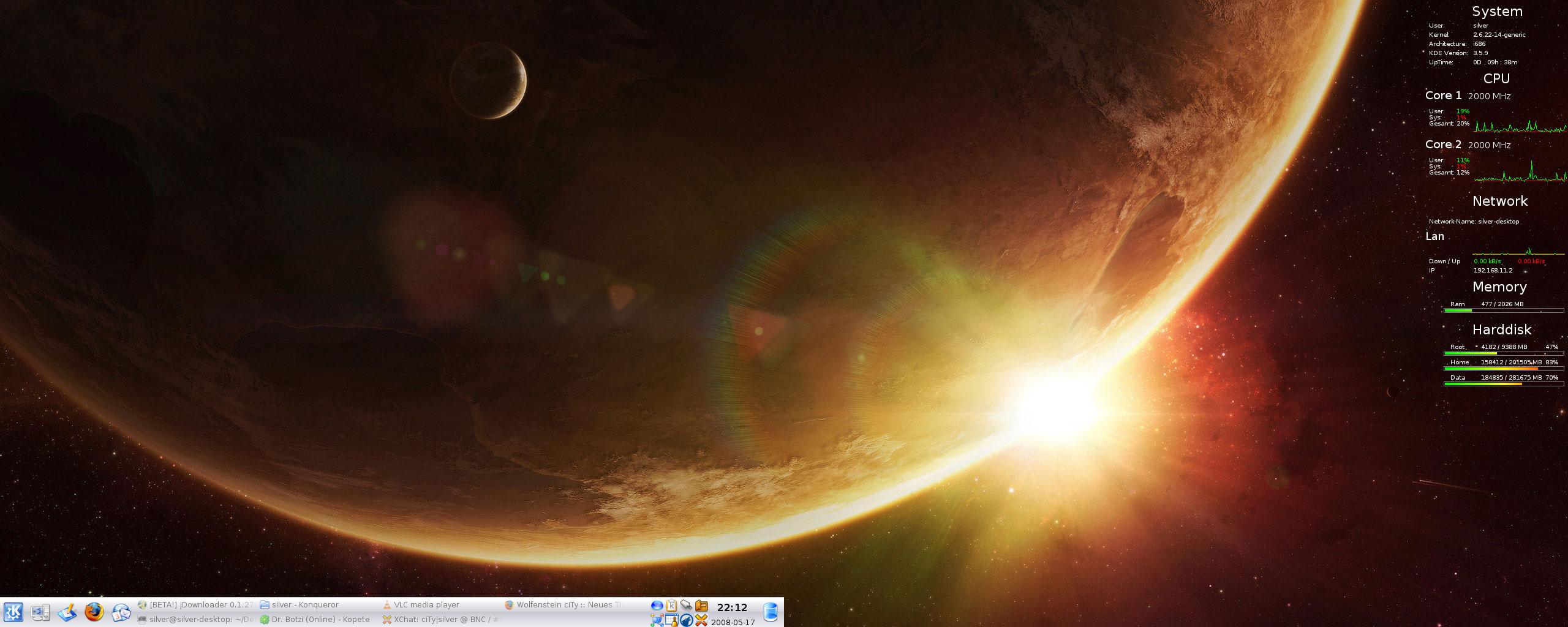Switch to Wolfenstein ciTy Firefox window
The height and width of the screenshot is (627, 1568).
tap(563, 604)
